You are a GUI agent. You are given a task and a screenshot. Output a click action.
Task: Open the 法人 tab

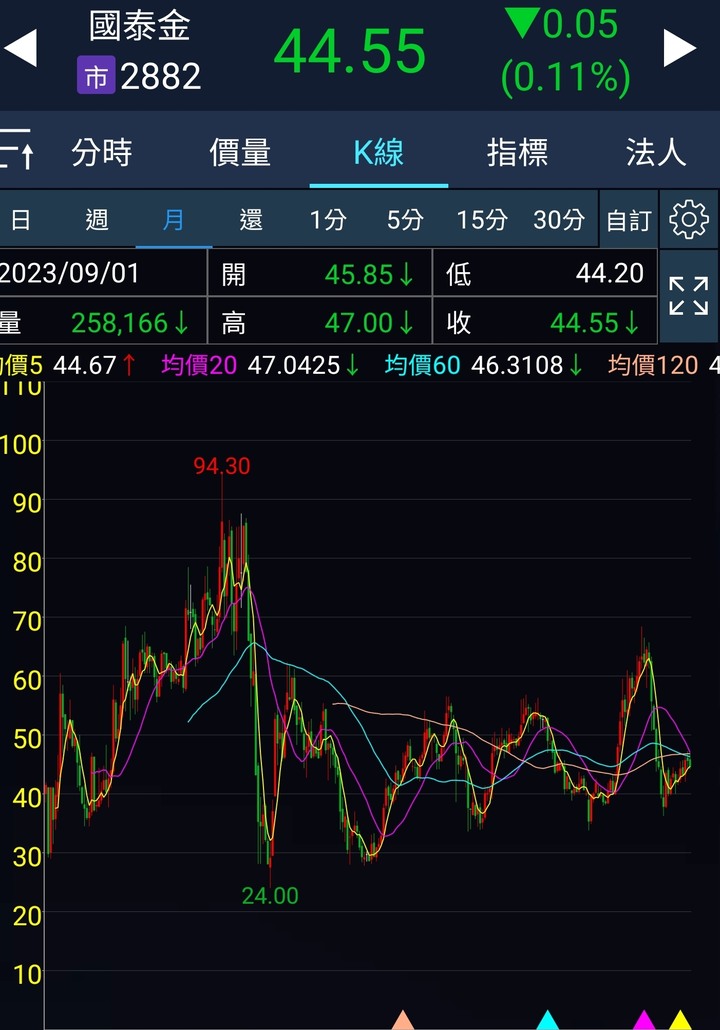pos(656,152)
